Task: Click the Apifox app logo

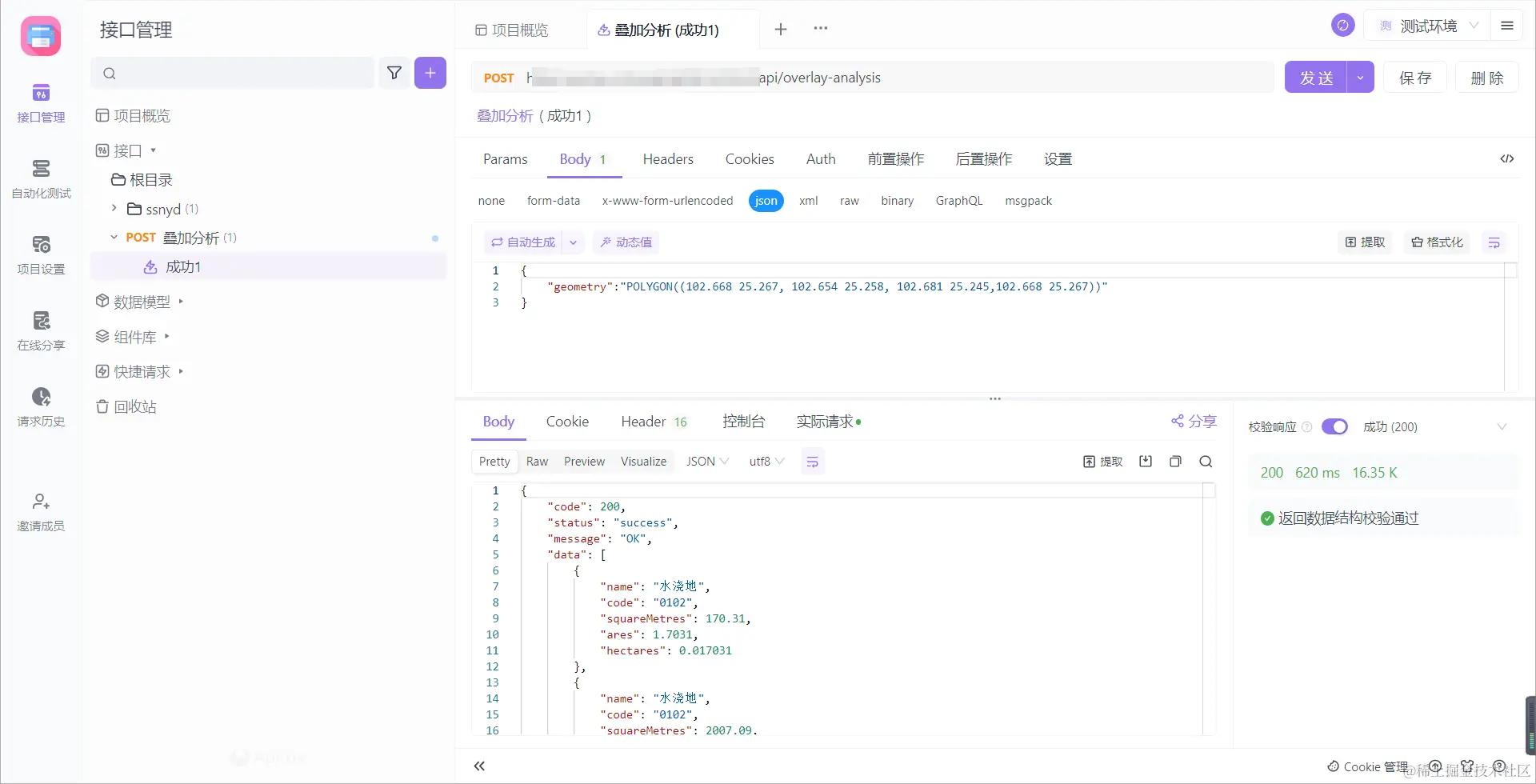Action: (x=41, y=36)
